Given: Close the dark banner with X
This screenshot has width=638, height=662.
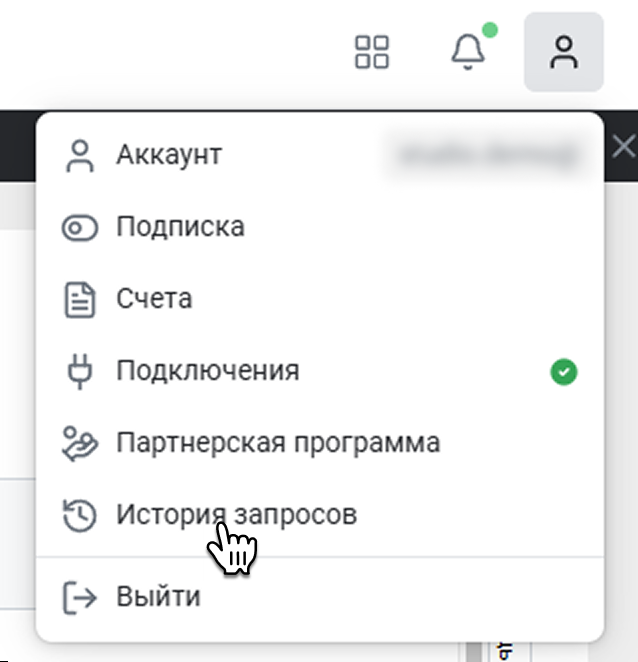Looking at the screenshot, I should tap(623, 149).
